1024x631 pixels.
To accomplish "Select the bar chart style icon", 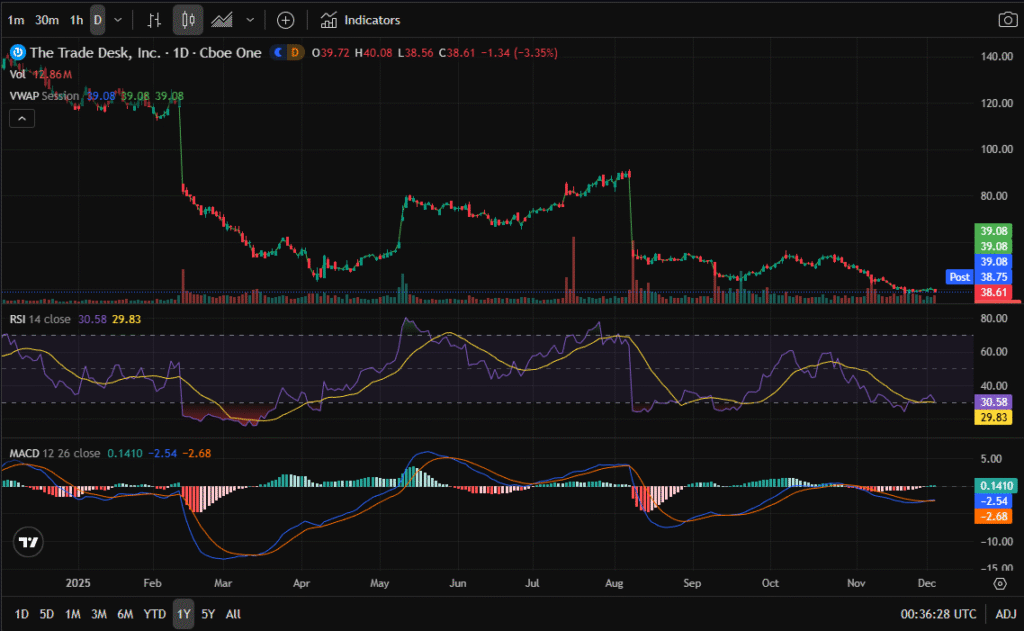I will 153,20.
